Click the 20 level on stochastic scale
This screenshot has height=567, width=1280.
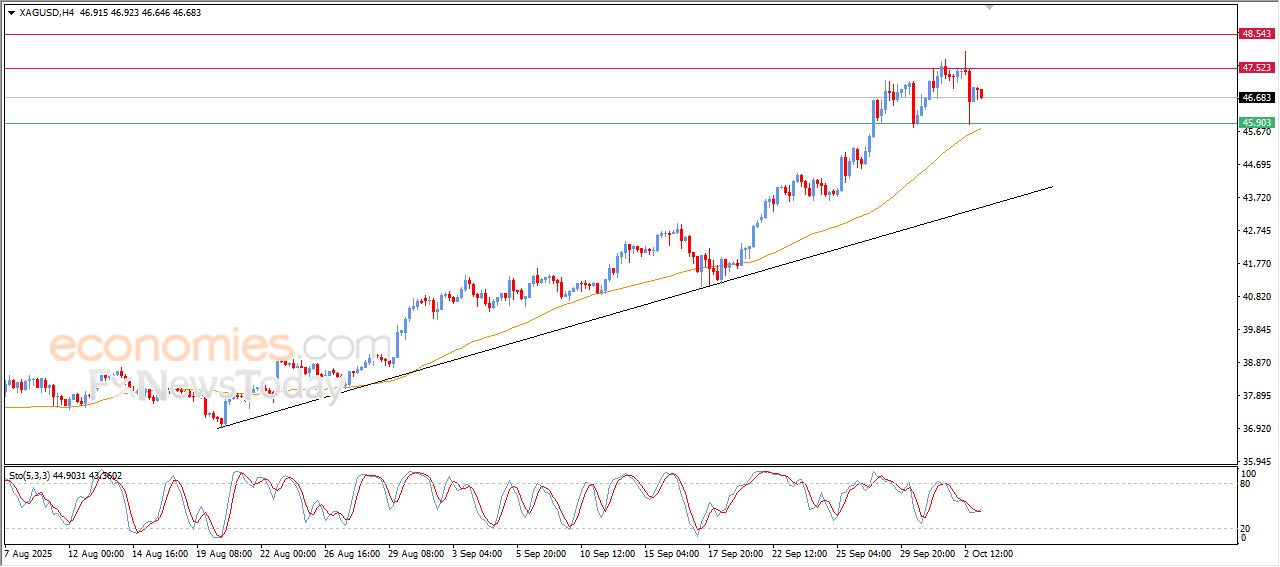click(1246, 528)
